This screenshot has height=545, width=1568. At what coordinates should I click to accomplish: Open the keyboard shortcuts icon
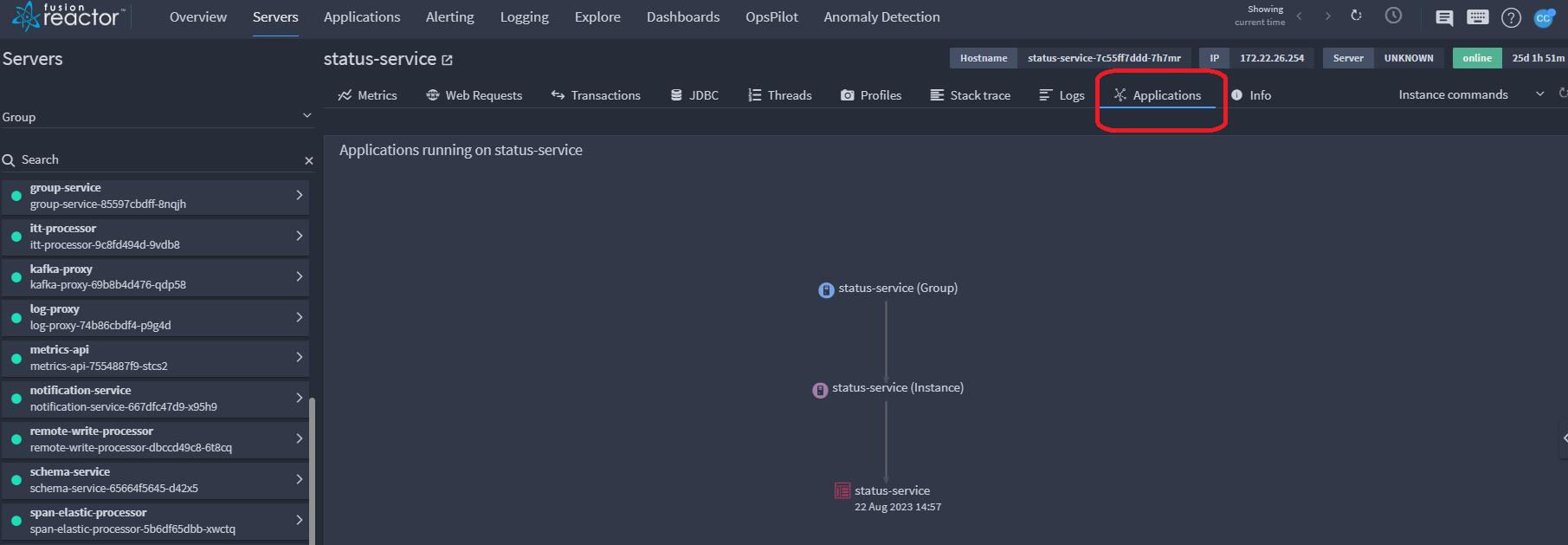(x=1478, y=17)
